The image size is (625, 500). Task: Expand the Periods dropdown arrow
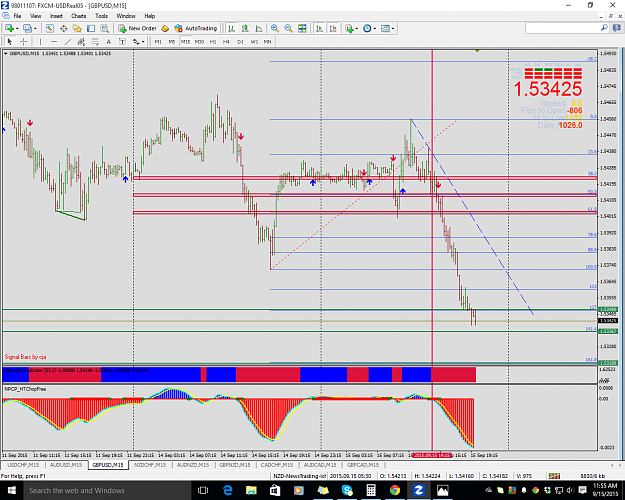tap(375, 28)
